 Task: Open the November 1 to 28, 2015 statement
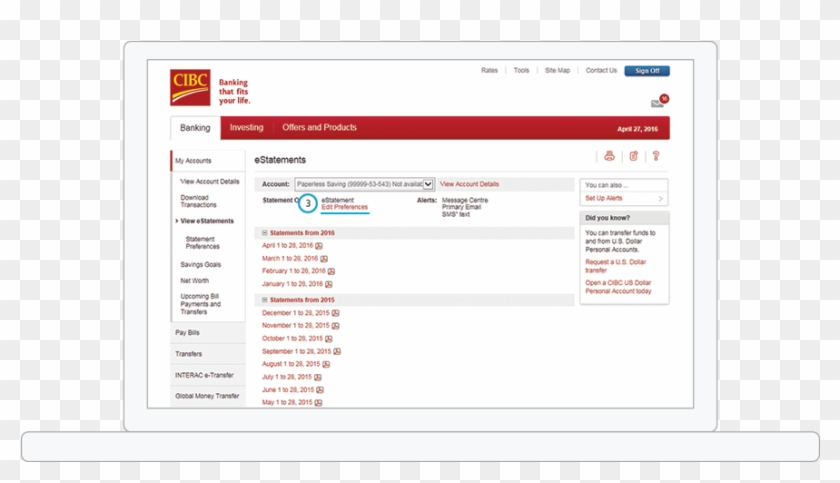point(296,326)
